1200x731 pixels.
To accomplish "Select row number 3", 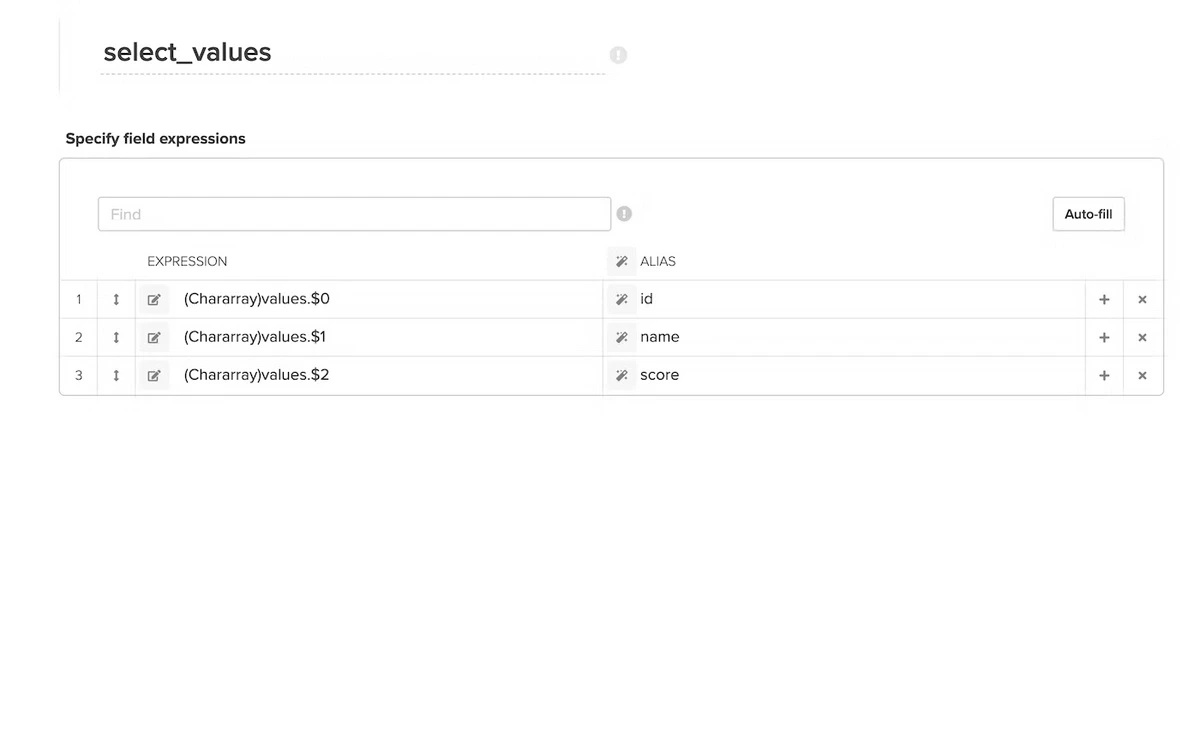I will click(x=78, y=375).
